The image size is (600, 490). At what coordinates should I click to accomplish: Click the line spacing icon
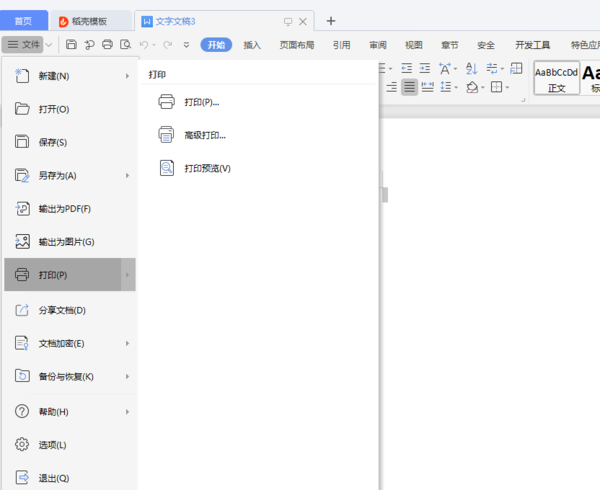coord(445,87)
